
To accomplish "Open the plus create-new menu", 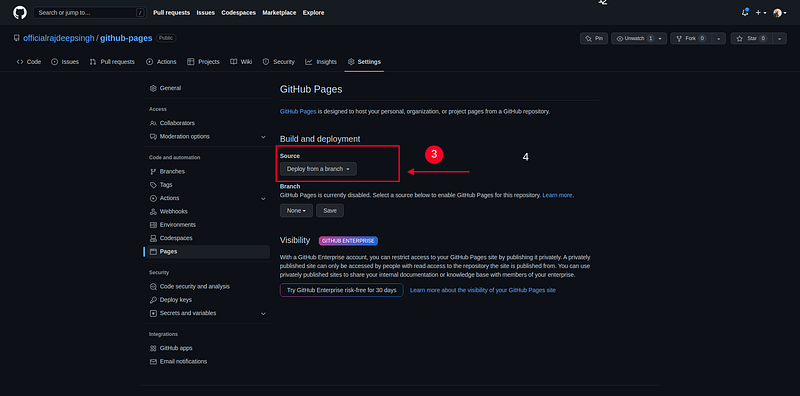I will pyautogui.click(x=761, y=13).
